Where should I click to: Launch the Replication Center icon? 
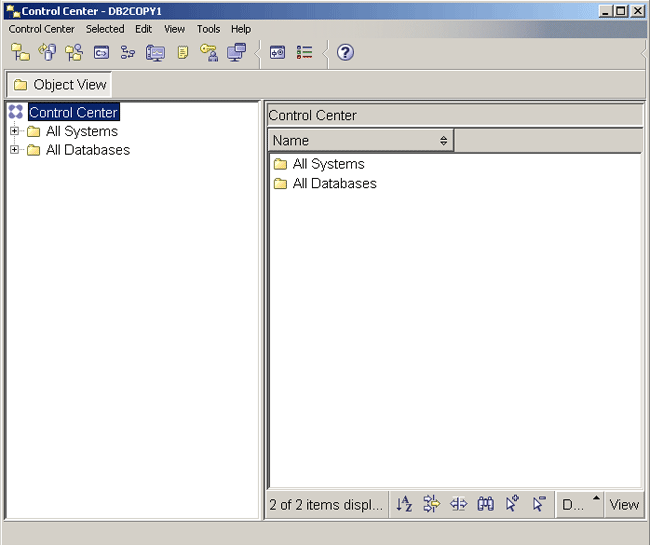point(47,53)
